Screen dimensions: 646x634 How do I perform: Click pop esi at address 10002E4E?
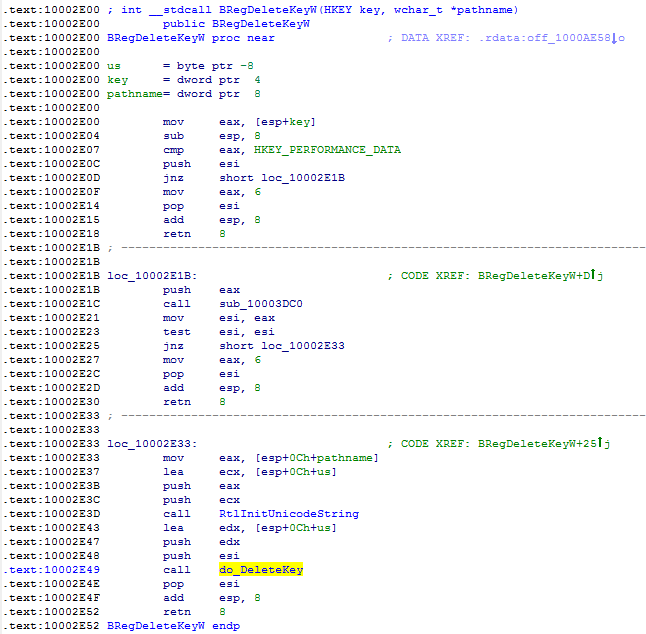201,584
